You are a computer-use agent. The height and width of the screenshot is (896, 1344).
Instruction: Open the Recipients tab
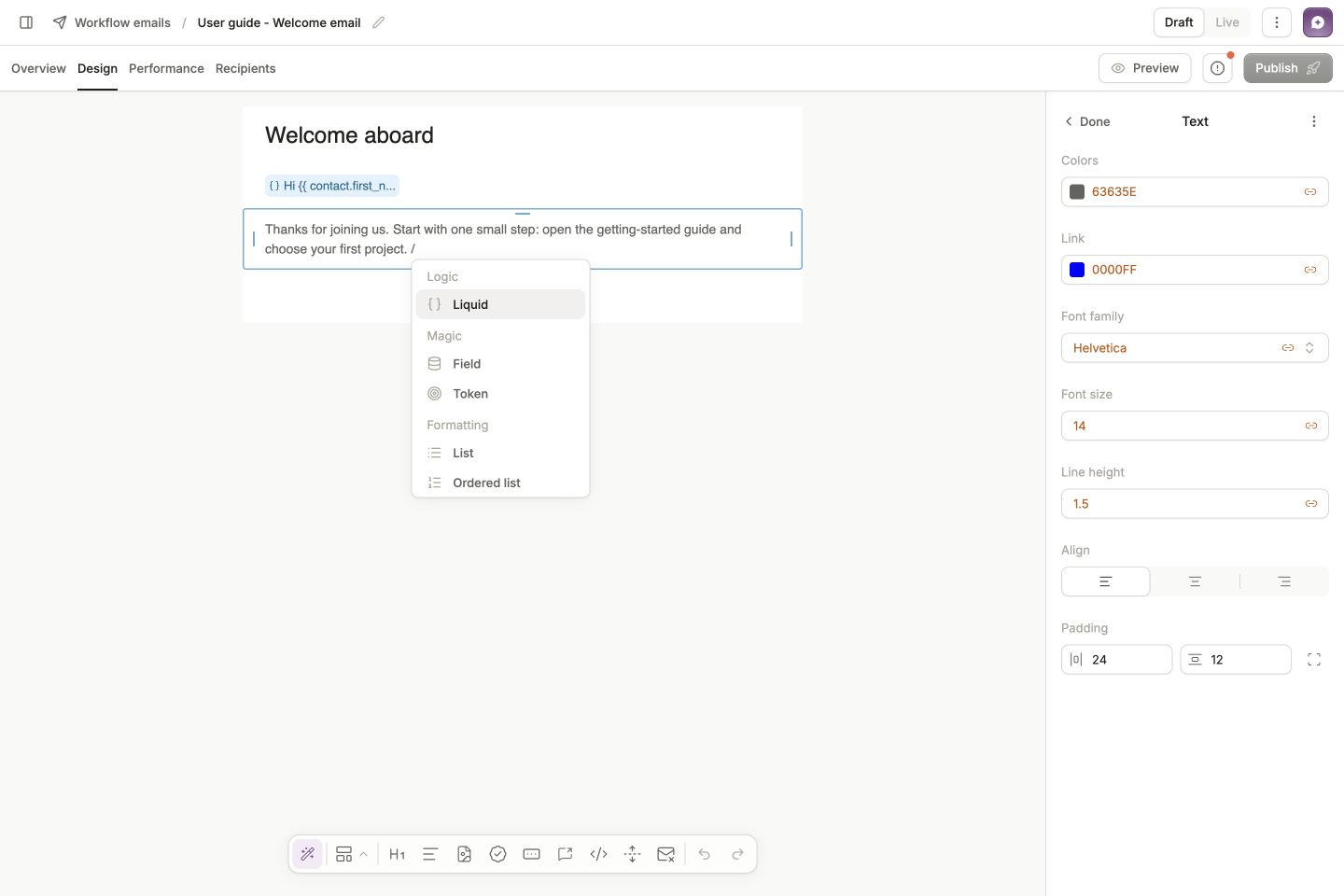click(245, 68)
